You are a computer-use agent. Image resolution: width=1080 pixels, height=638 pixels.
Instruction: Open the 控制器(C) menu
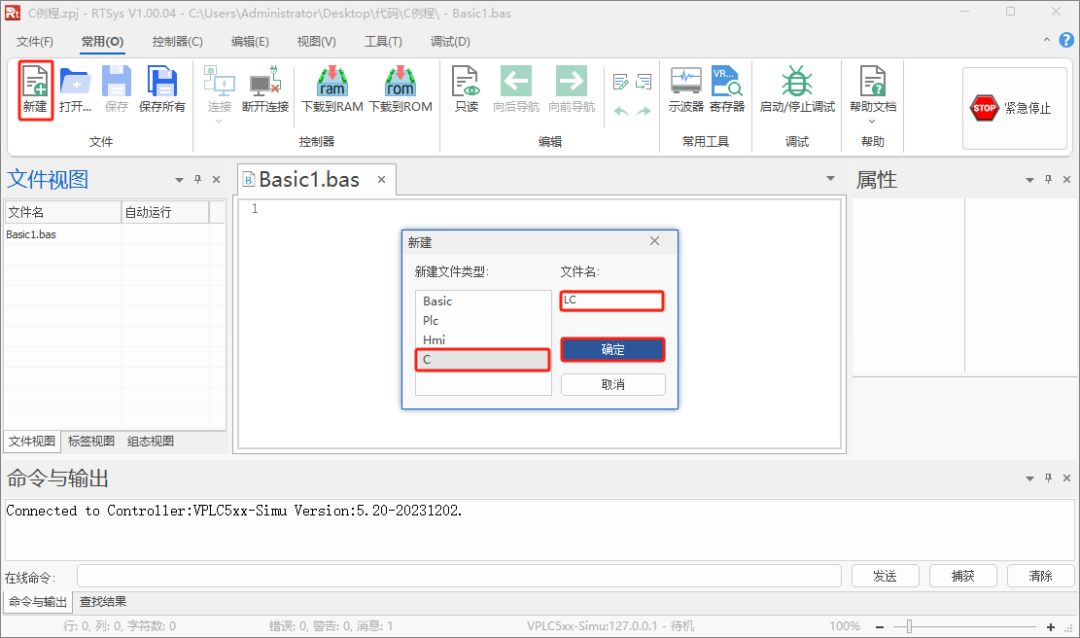[178, 41]
